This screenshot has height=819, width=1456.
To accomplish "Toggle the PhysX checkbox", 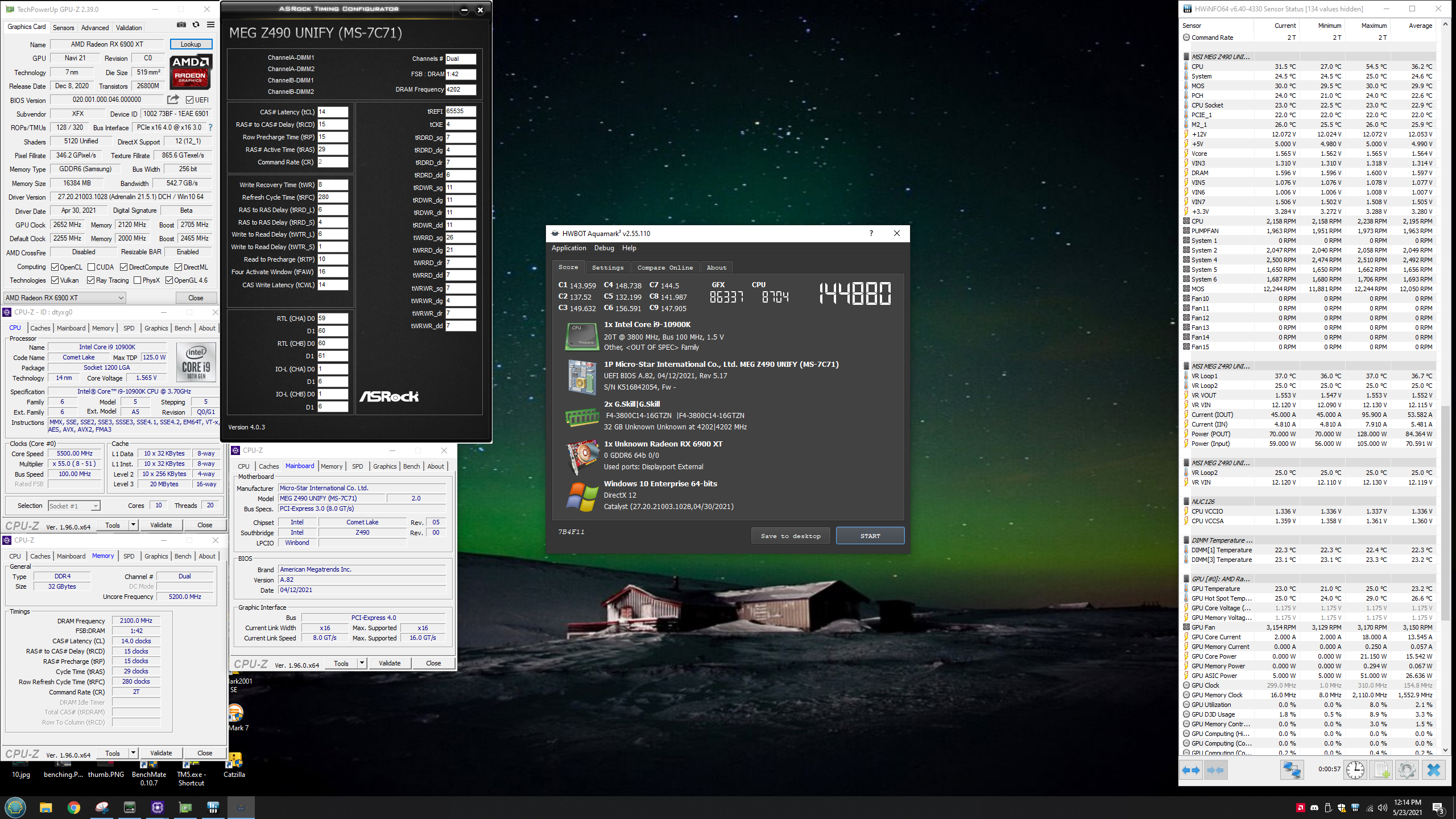I will click(x=137, y=280).
